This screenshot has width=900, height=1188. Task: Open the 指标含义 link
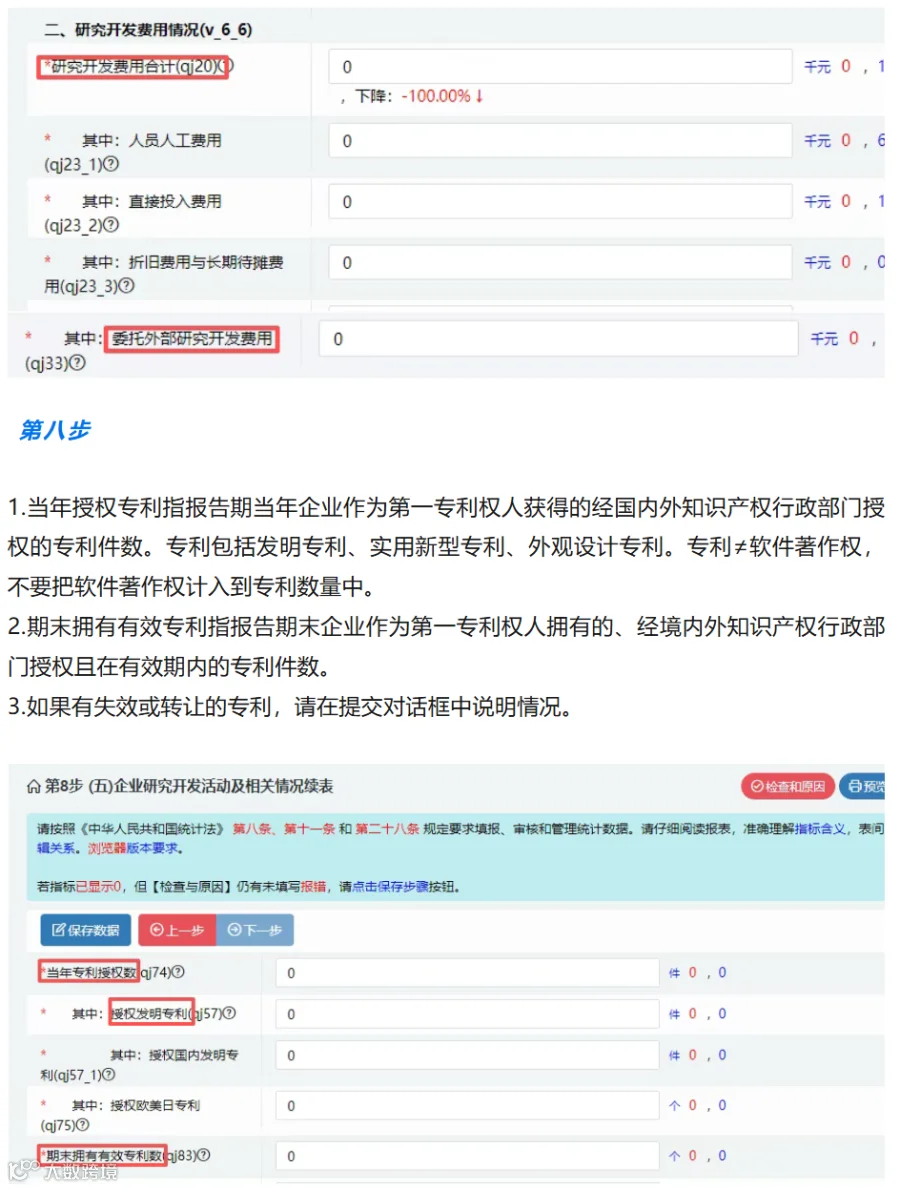tap(820, 829)
